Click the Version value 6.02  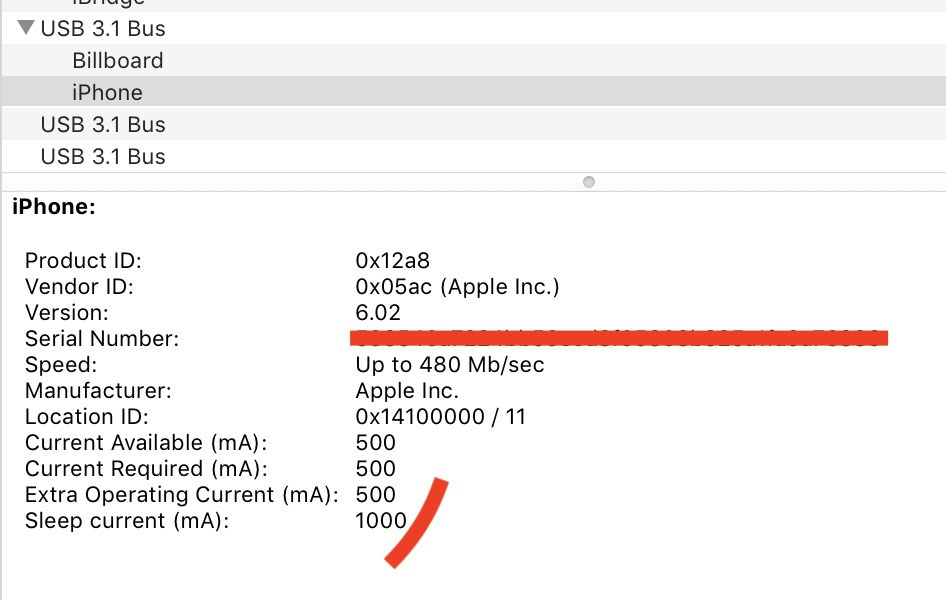[x=376, y=312]
